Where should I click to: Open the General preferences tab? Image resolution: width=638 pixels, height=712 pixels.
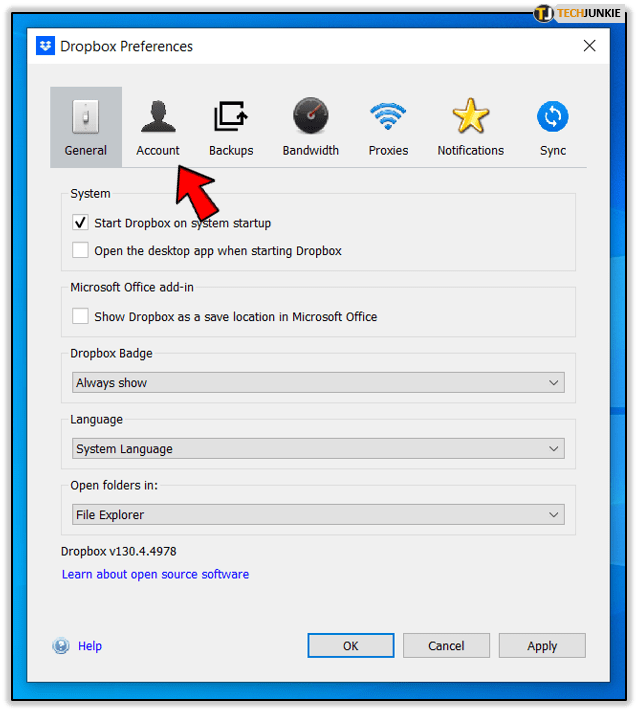86,127
